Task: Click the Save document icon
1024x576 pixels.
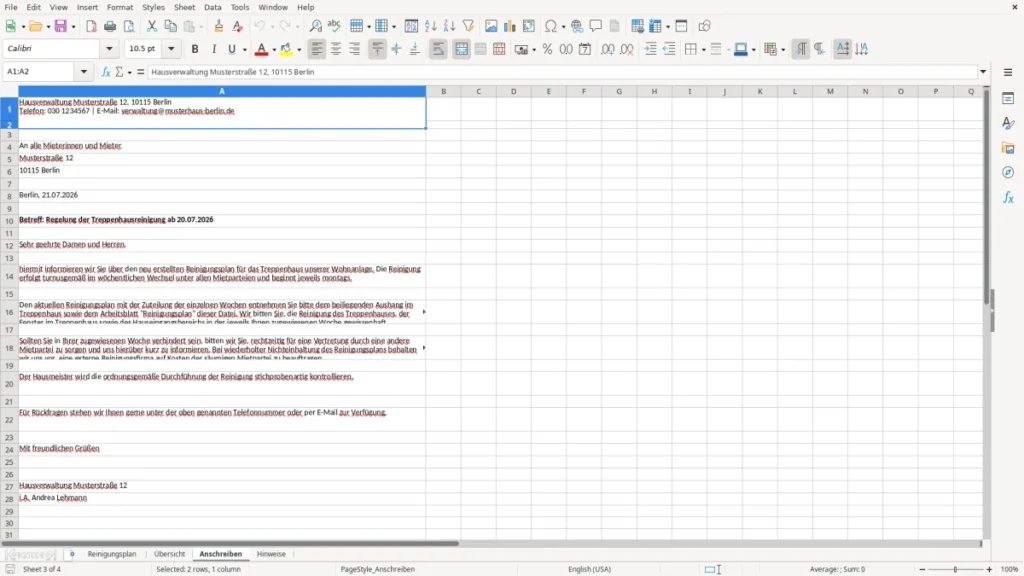Action: (x=61, y=26)
